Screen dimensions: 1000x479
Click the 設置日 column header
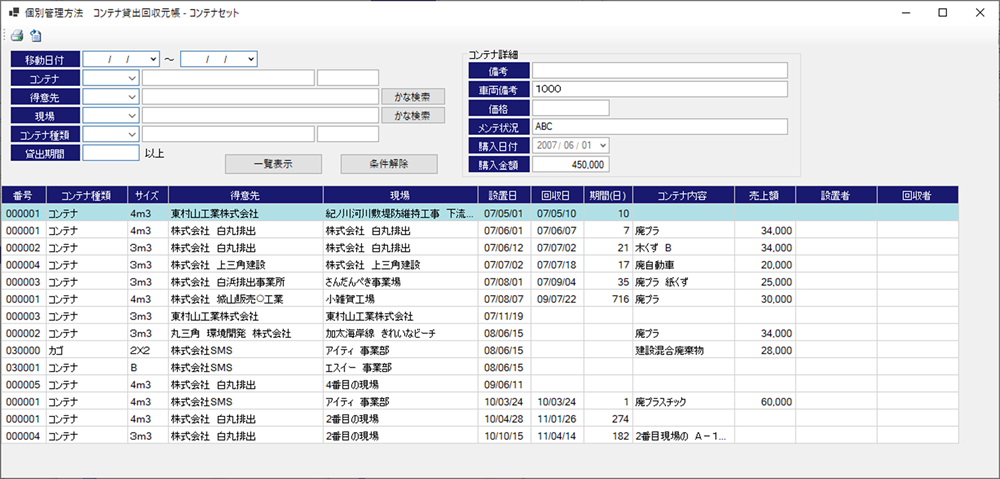click(x=504, y=196)
